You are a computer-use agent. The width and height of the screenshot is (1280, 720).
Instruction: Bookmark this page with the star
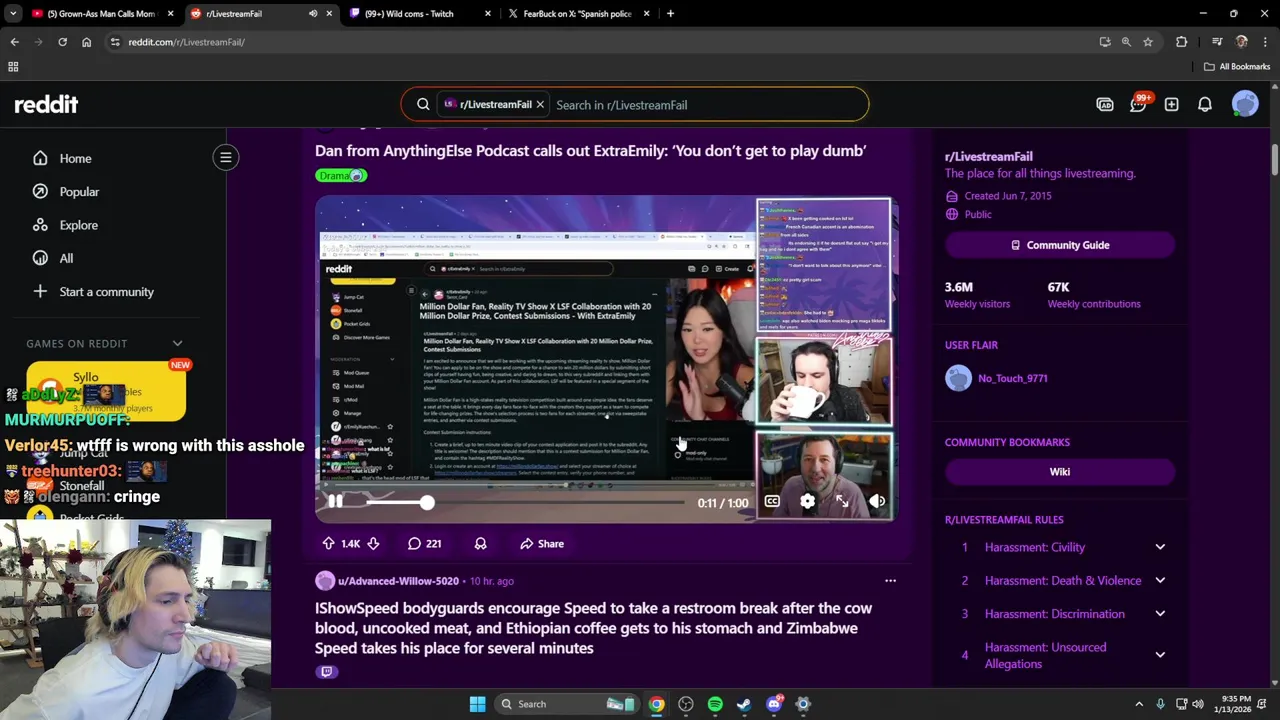(x=1148, y=42)
